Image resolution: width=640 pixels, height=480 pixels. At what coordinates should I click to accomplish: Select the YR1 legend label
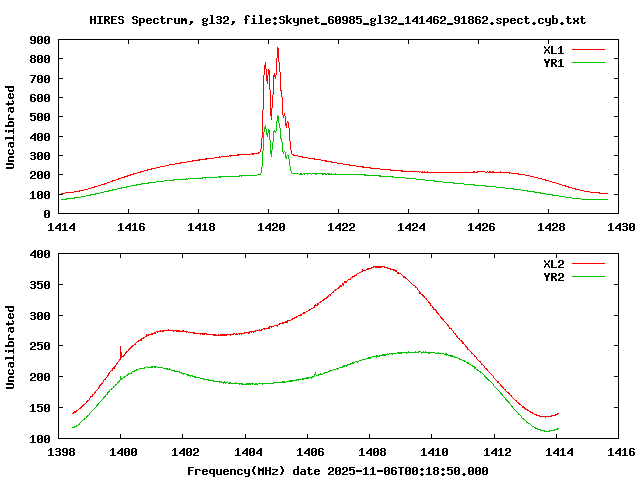[555, 61]
